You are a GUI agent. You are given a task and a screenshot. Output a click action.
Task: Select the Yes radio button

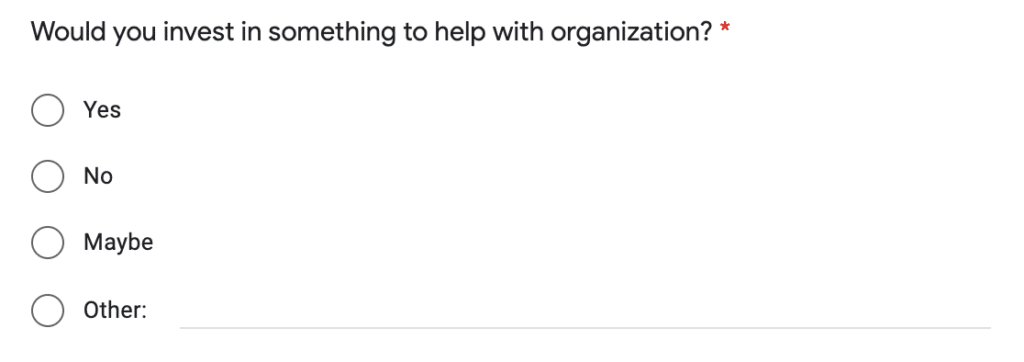[x=48, y=110]
